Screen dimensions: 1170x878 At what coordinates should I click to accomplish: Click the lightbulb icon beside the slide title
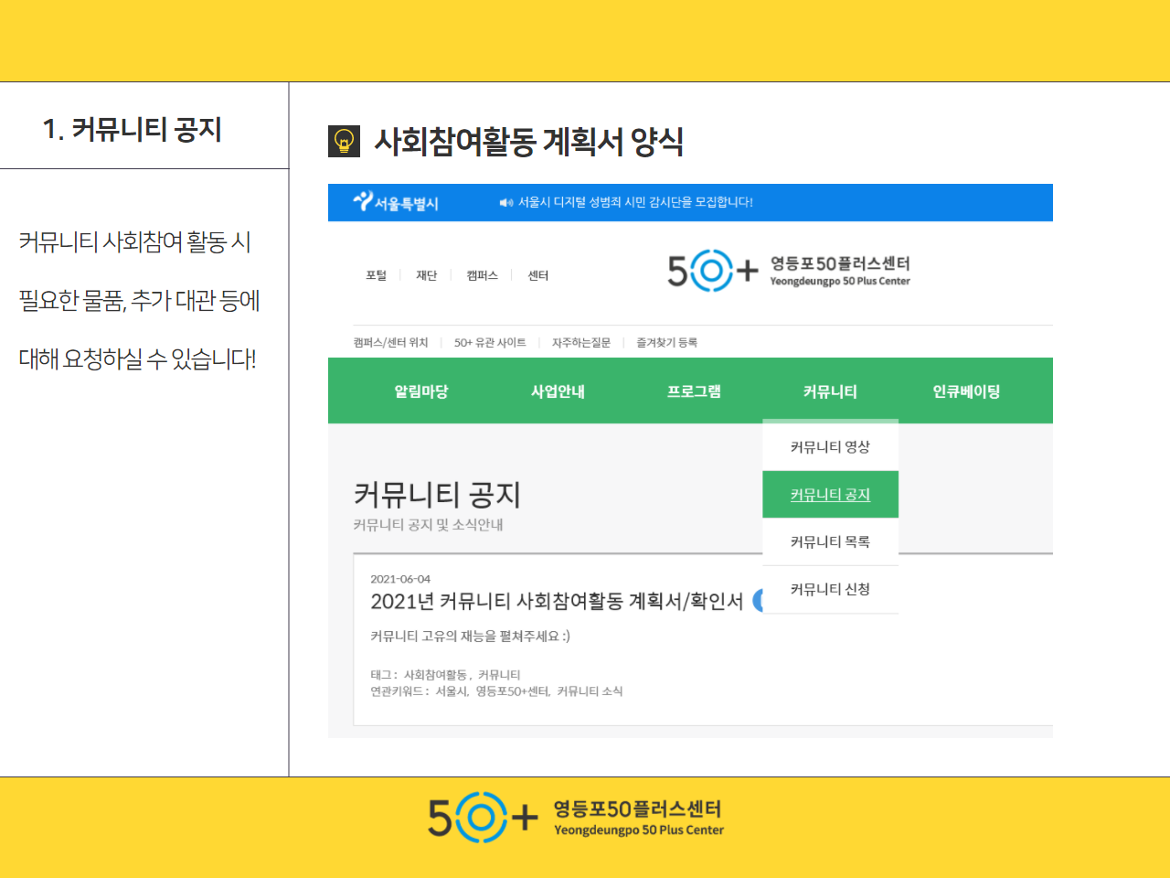(x=343, y=142)
